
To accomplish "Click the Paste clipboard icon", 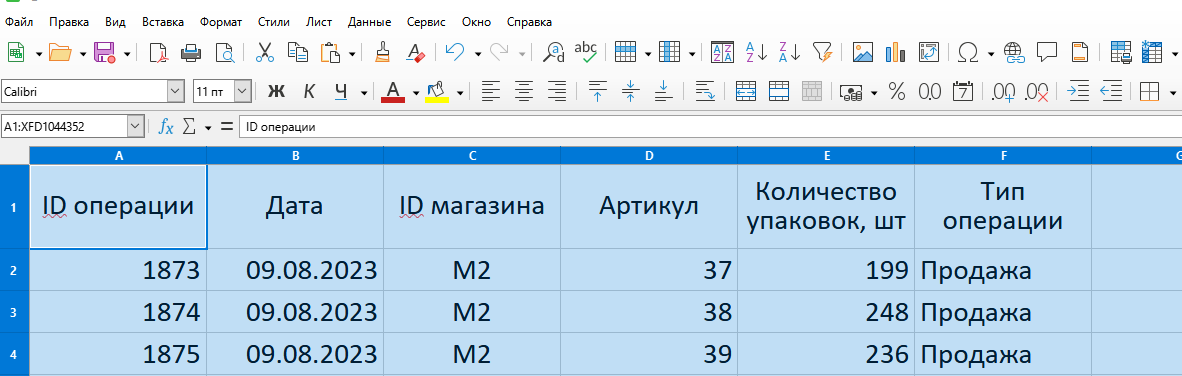I will click(330, 52).
